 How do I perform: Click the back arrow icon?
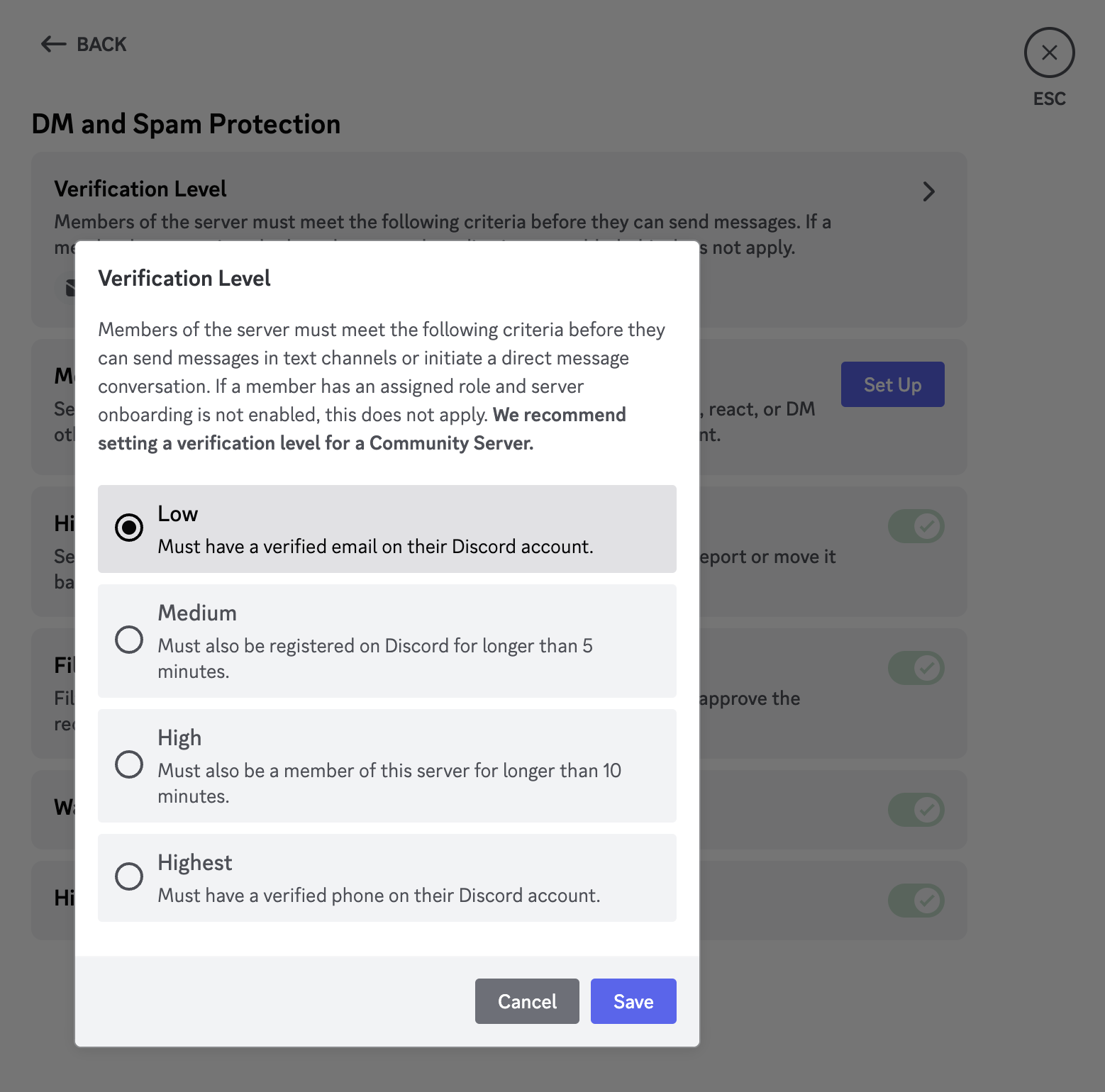pyautogui.click(x=53, y=44)
